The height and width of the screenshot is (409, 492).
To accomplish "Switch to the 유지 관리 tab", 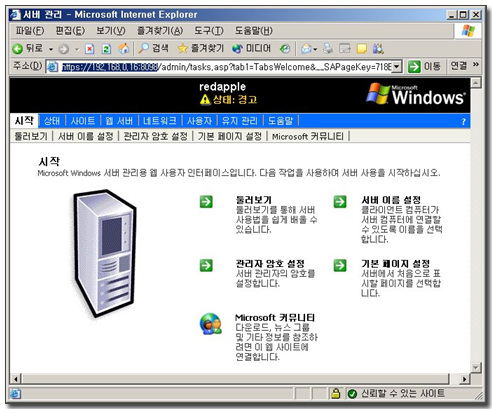I will [240, 121].
